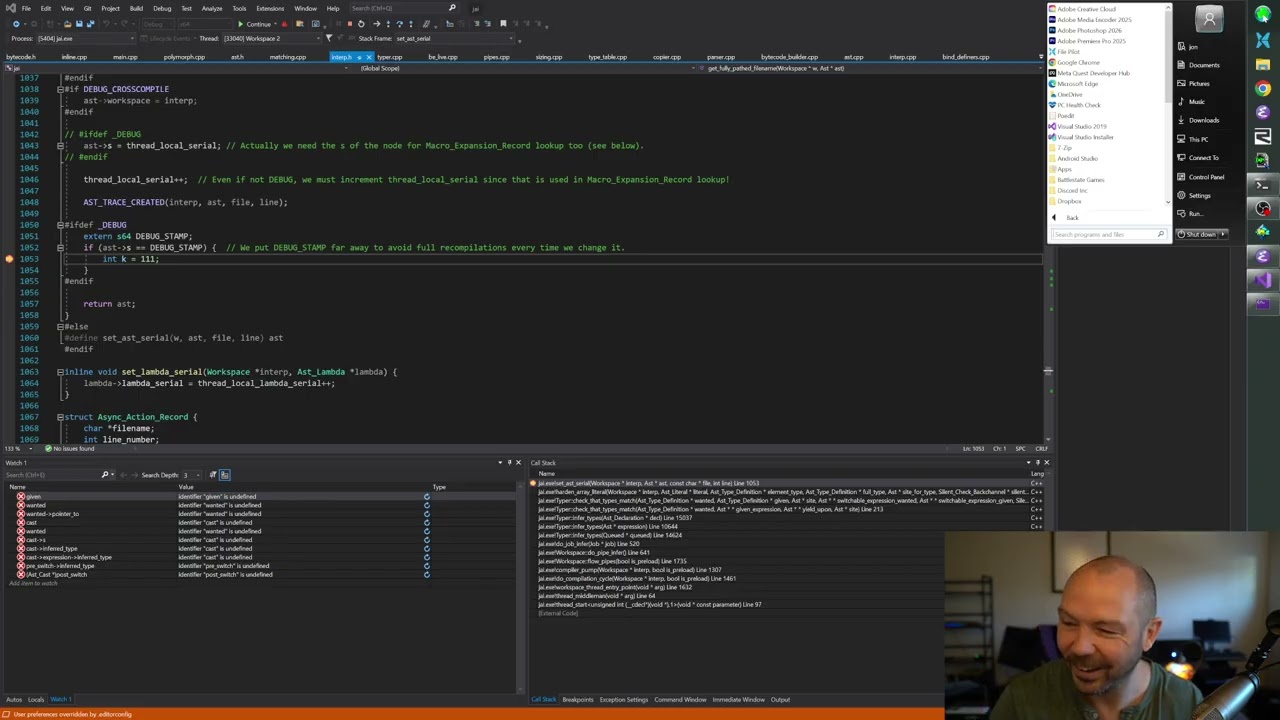1280x720 pixels.
Task: Open the Search Depth dropdown in Watch
Action: (192, 475)
